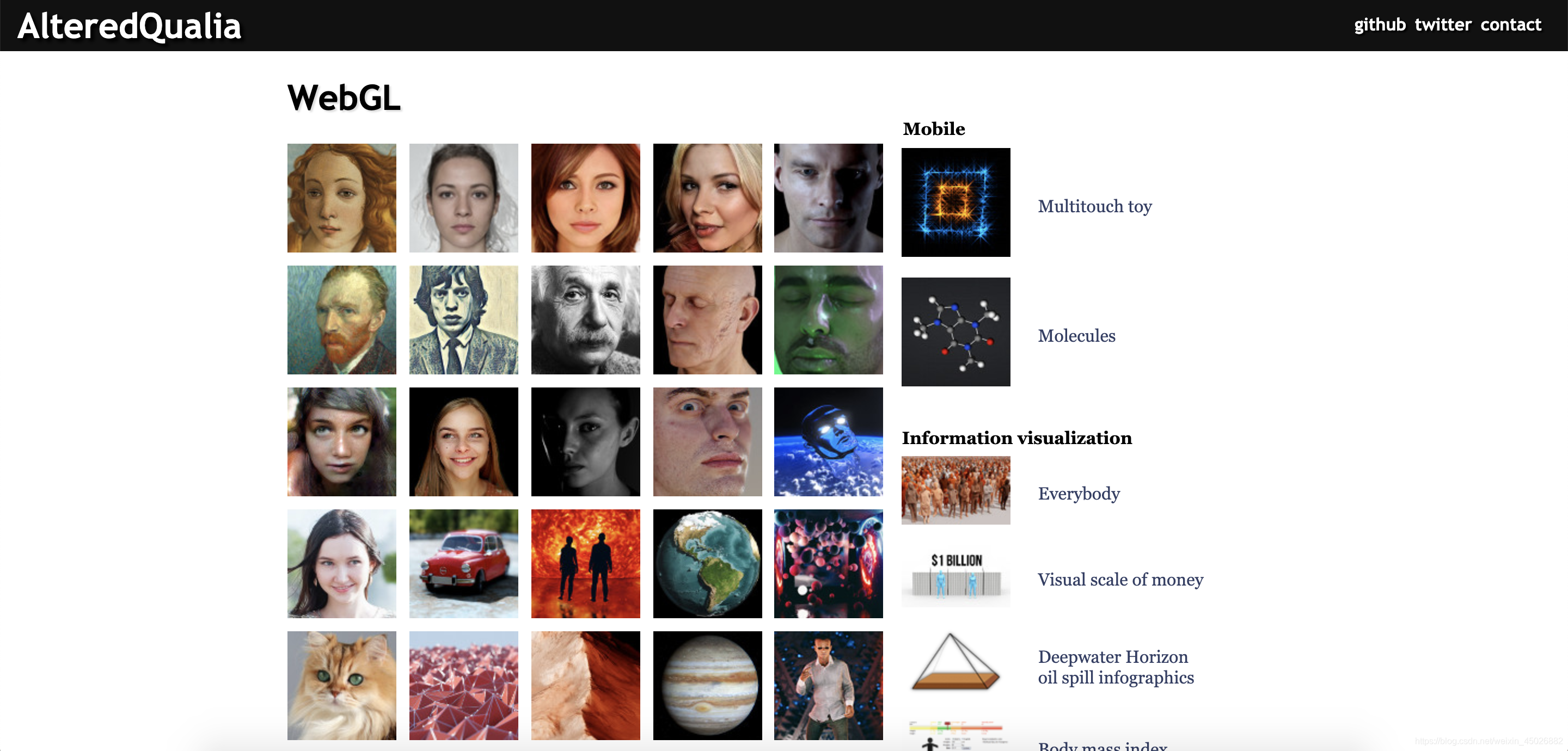Open the Van Gogh portrait thumbnail
This screenshot has height=751, width=1568.
341,319
